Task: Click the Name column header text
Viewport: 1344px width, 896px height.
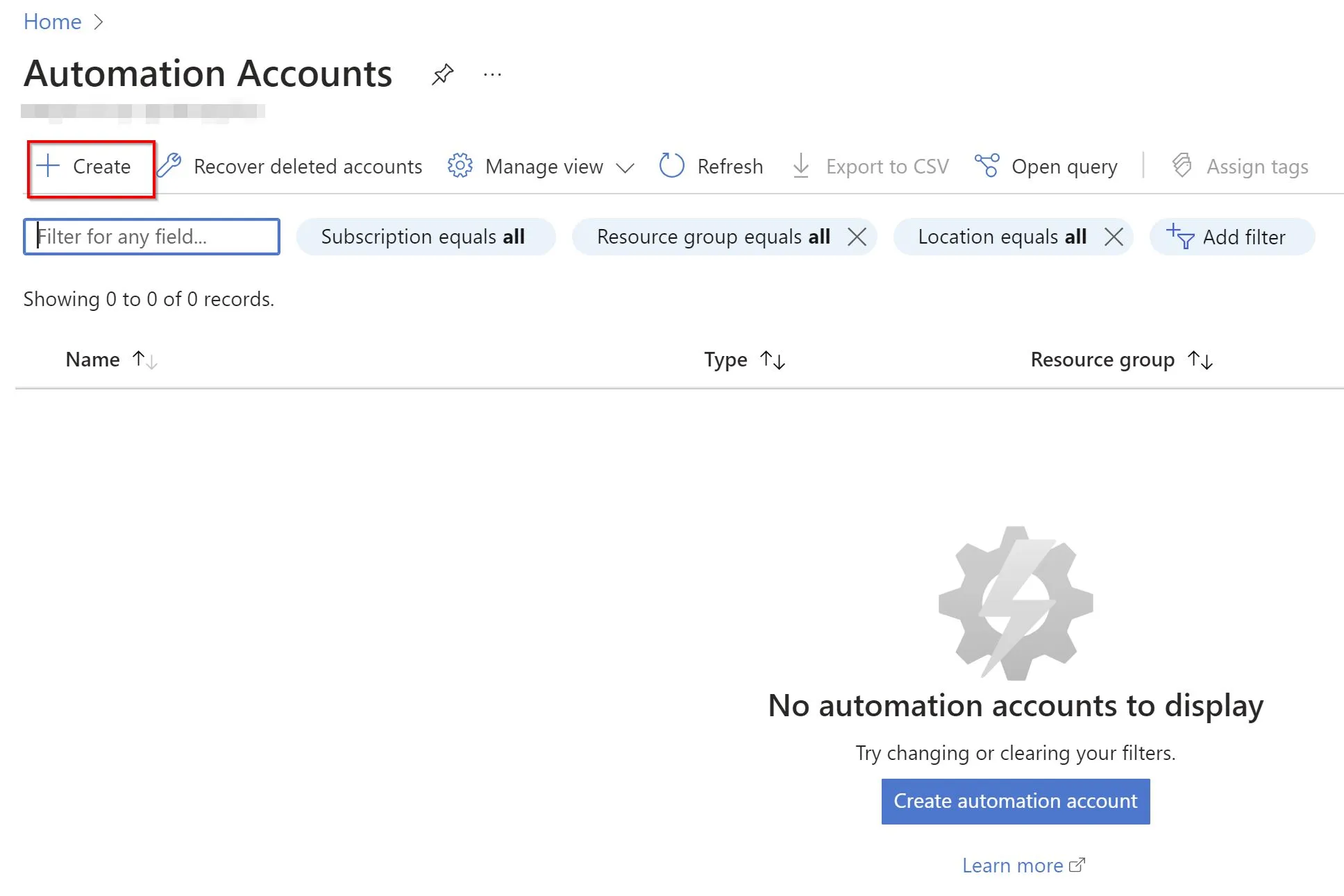Action: [x=92, y=360]
